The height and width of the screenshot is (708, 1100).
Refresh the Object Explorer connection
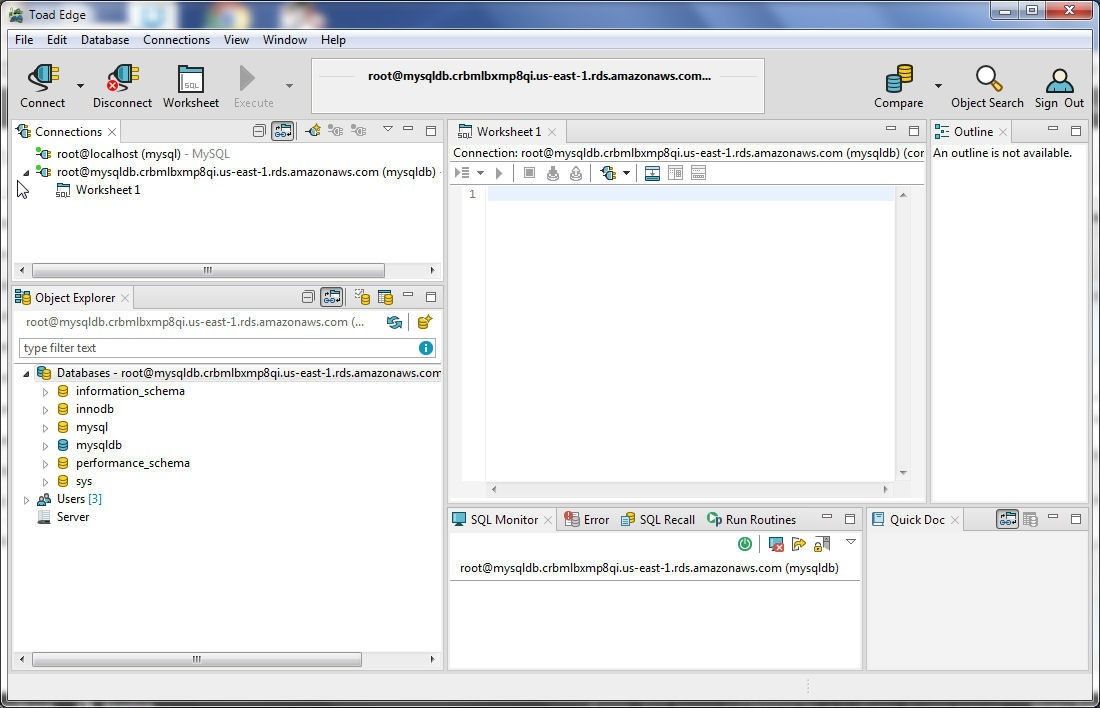[x=394, y=322]
